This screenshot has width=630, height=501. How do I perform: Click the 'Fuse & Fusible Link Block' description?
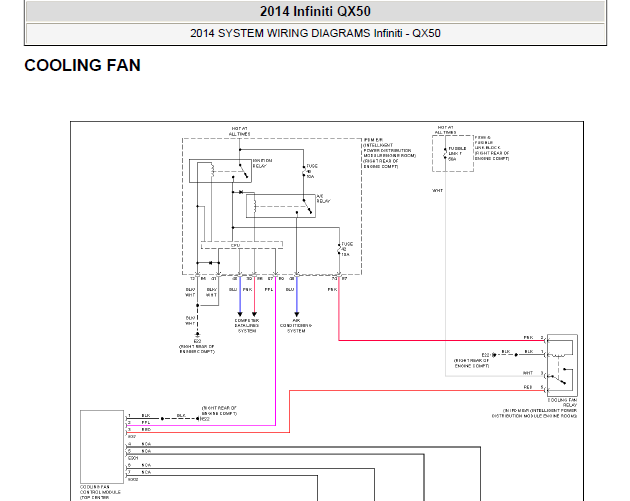(492, 148)
